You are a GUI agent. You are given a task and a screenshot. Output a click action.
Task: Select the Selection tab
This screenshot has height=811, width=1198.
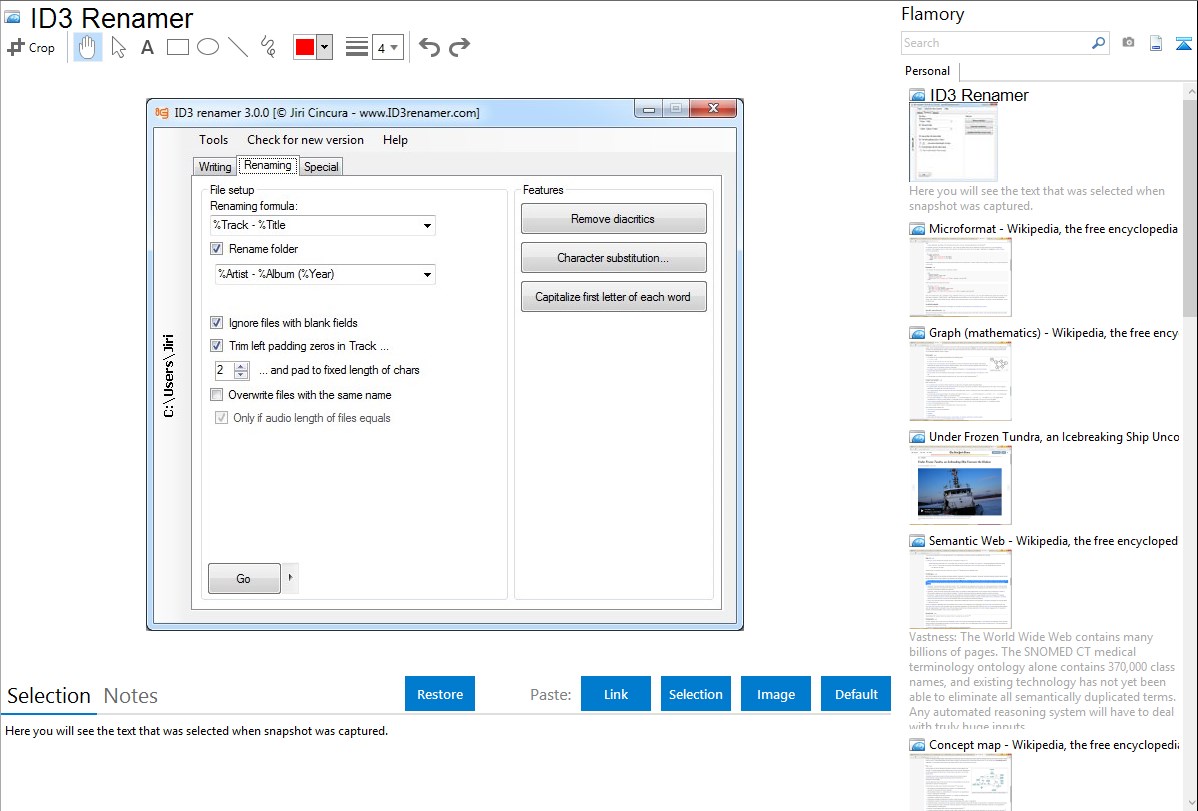tap(49, 696)
